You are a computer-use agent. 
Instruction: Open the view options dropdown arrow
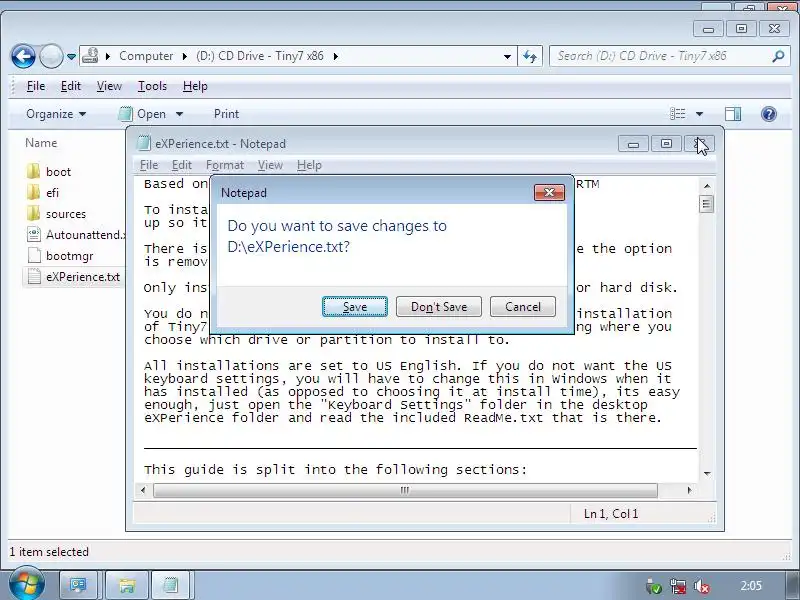699,114
